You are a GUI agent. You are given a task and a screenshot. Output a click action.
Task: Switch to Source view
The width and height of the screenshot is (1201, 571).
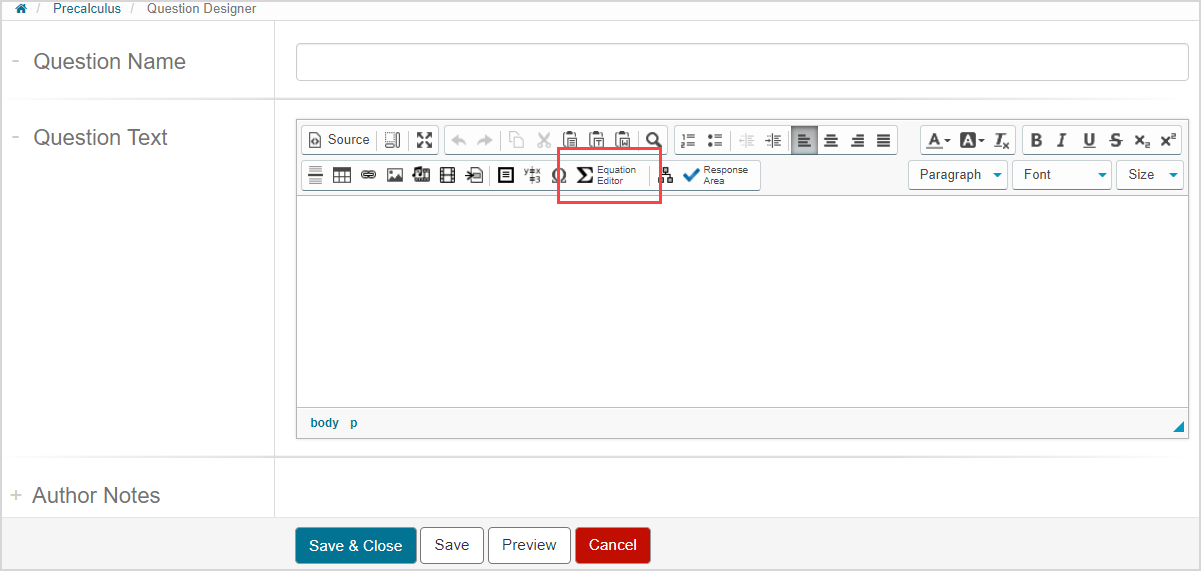click(x=338, y=140)
